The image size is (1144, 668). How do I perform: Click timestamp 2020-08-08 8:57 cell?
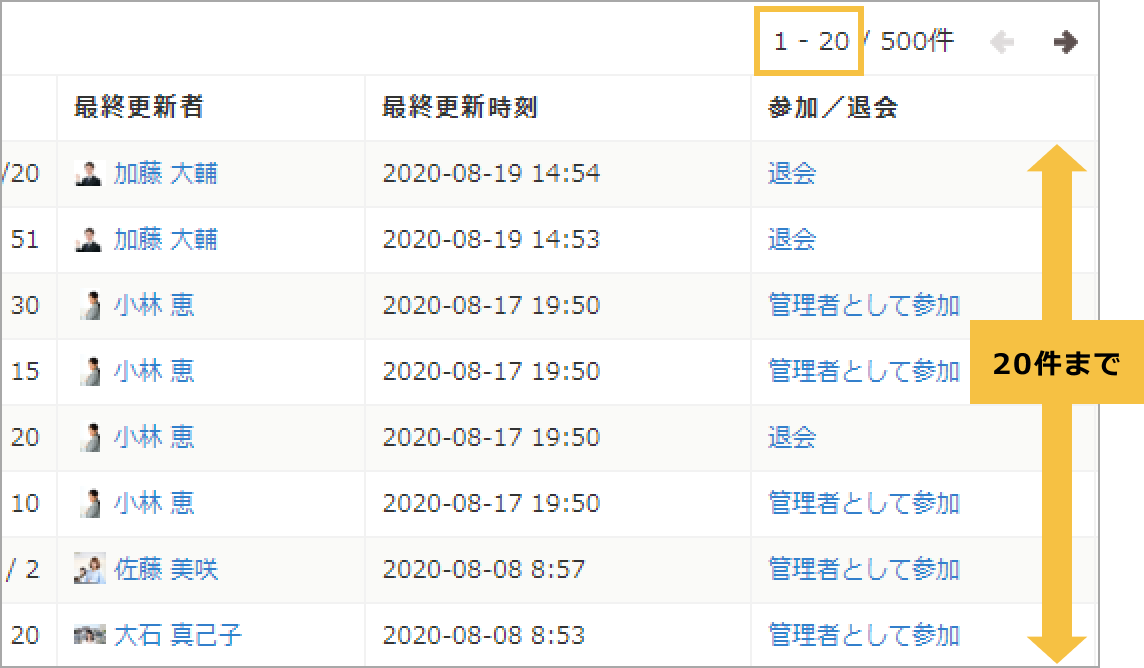pyautogui.click(x=484, y=570)
